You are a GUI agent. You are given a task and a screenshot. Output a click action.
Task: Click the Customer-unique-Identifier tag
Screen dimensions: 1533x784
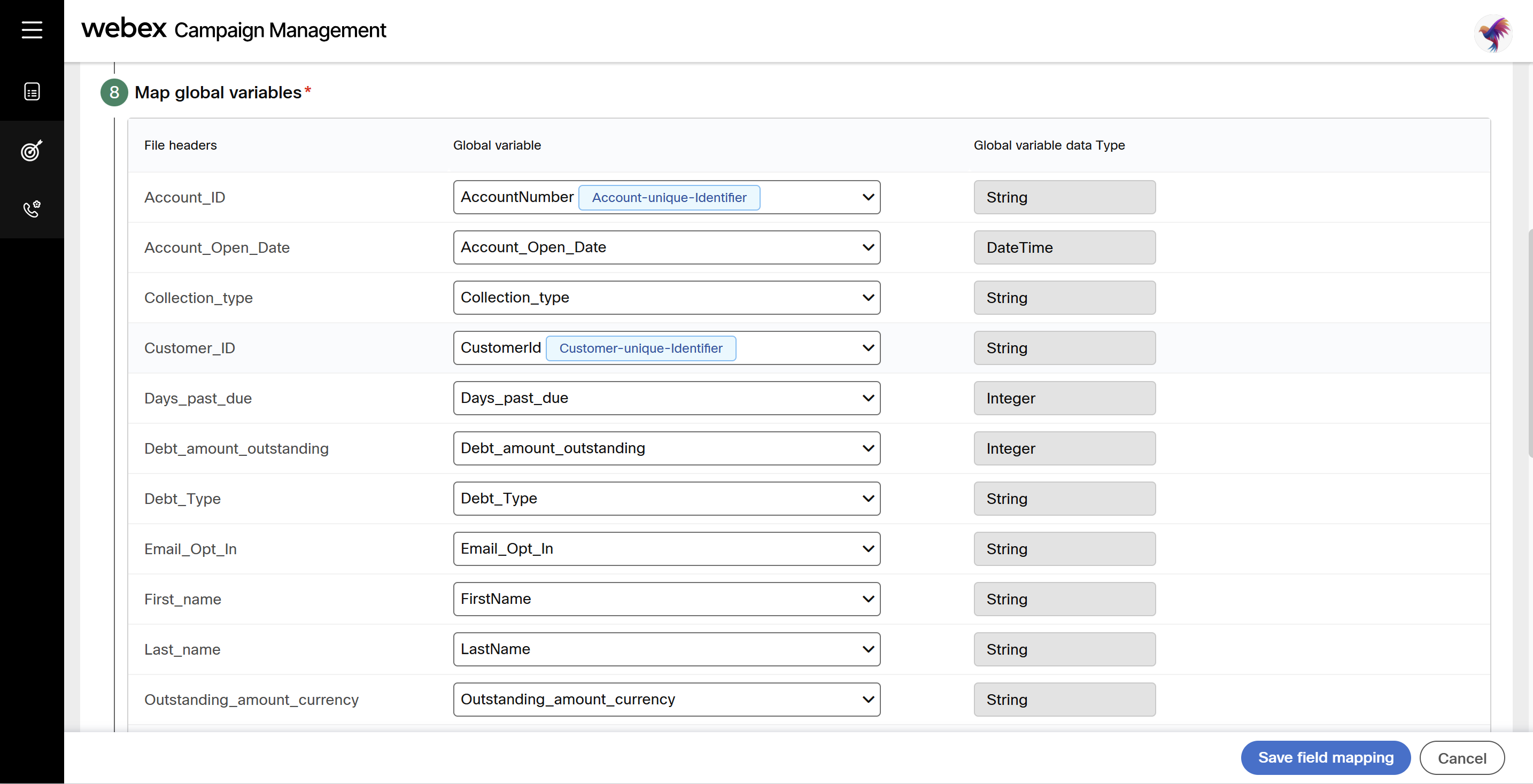(640, 348)
